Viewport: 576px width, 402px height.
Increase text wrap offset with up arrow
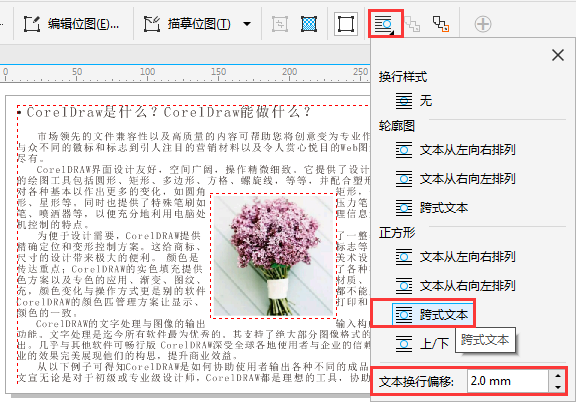click(x=558, y=376)
